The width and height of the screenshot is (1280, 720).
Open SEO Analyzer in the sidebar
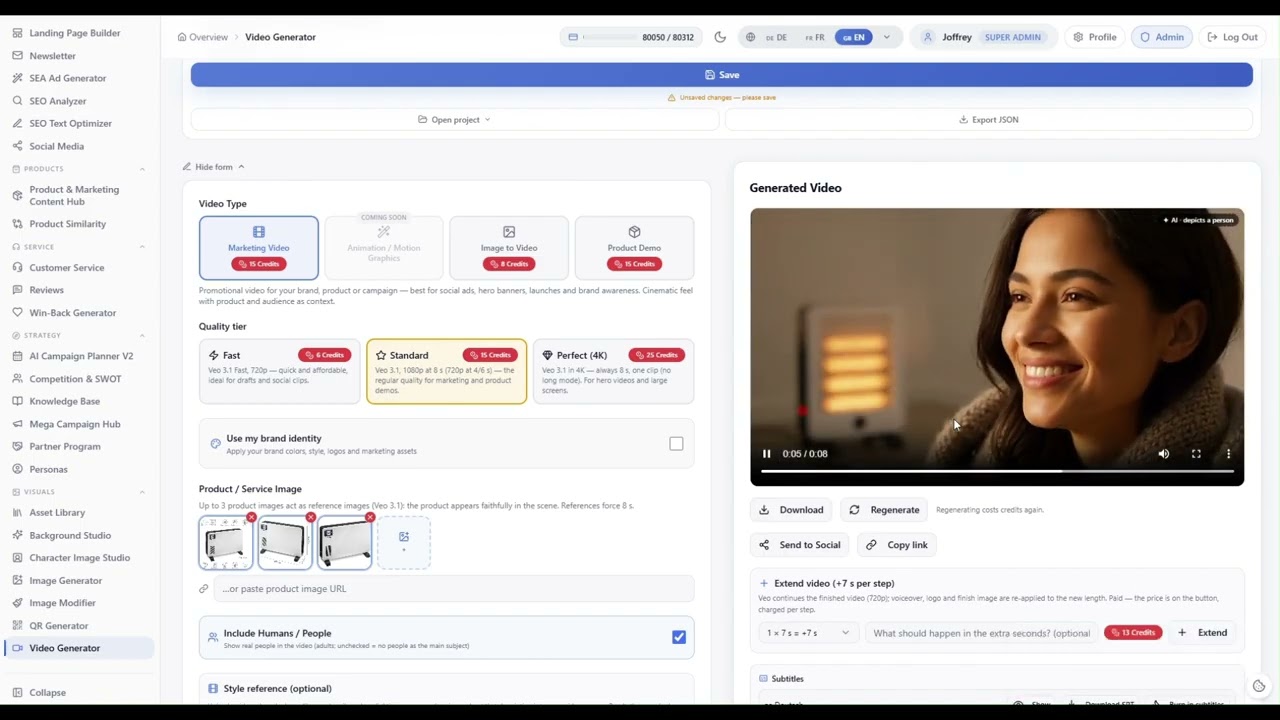[58, 101]
